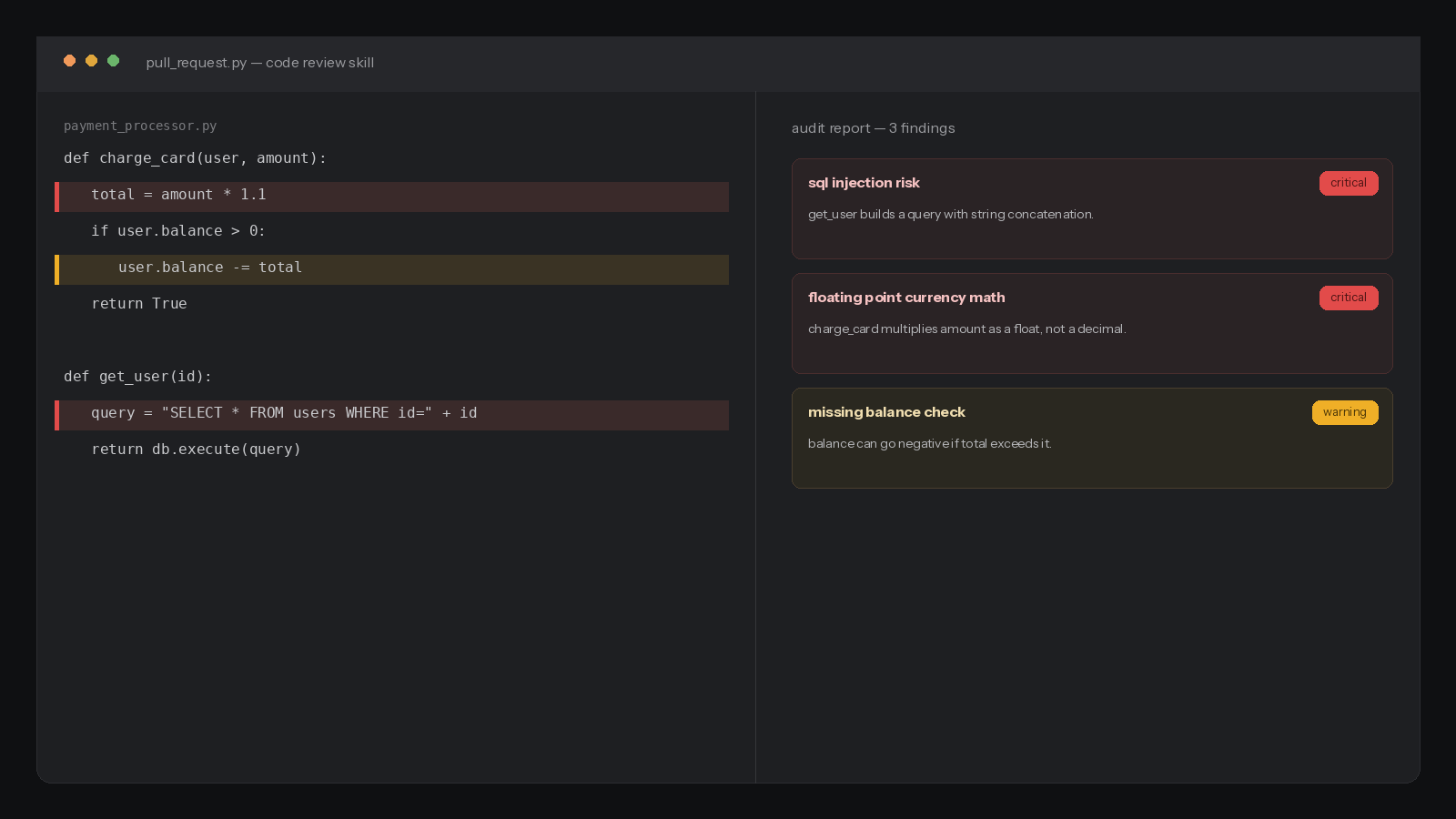Click the green maximize dot
The height and width of the screenshot is (819, 1456).
tap(113, 61)
